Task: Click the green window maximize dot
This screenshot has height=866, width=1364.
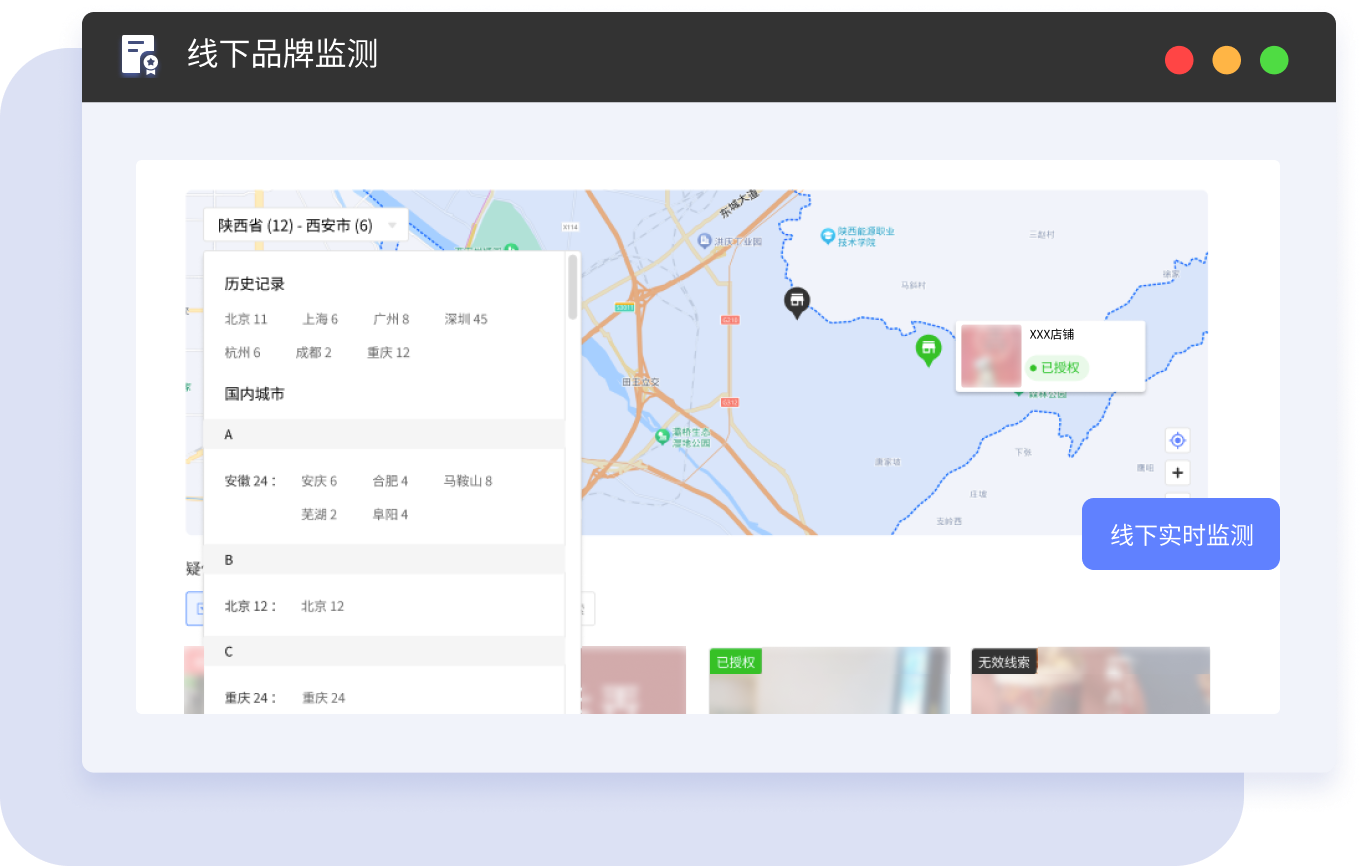Action: tap(1274, 60)
